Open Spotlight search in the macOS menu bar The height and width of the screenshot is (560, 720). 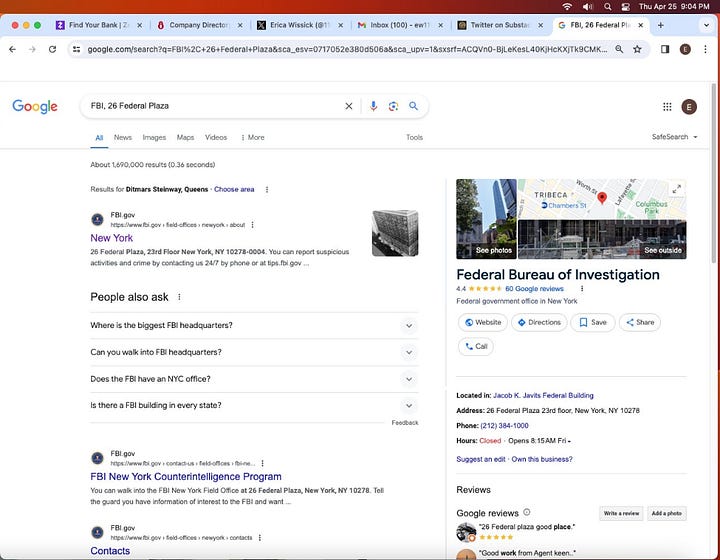click(608, 6)
